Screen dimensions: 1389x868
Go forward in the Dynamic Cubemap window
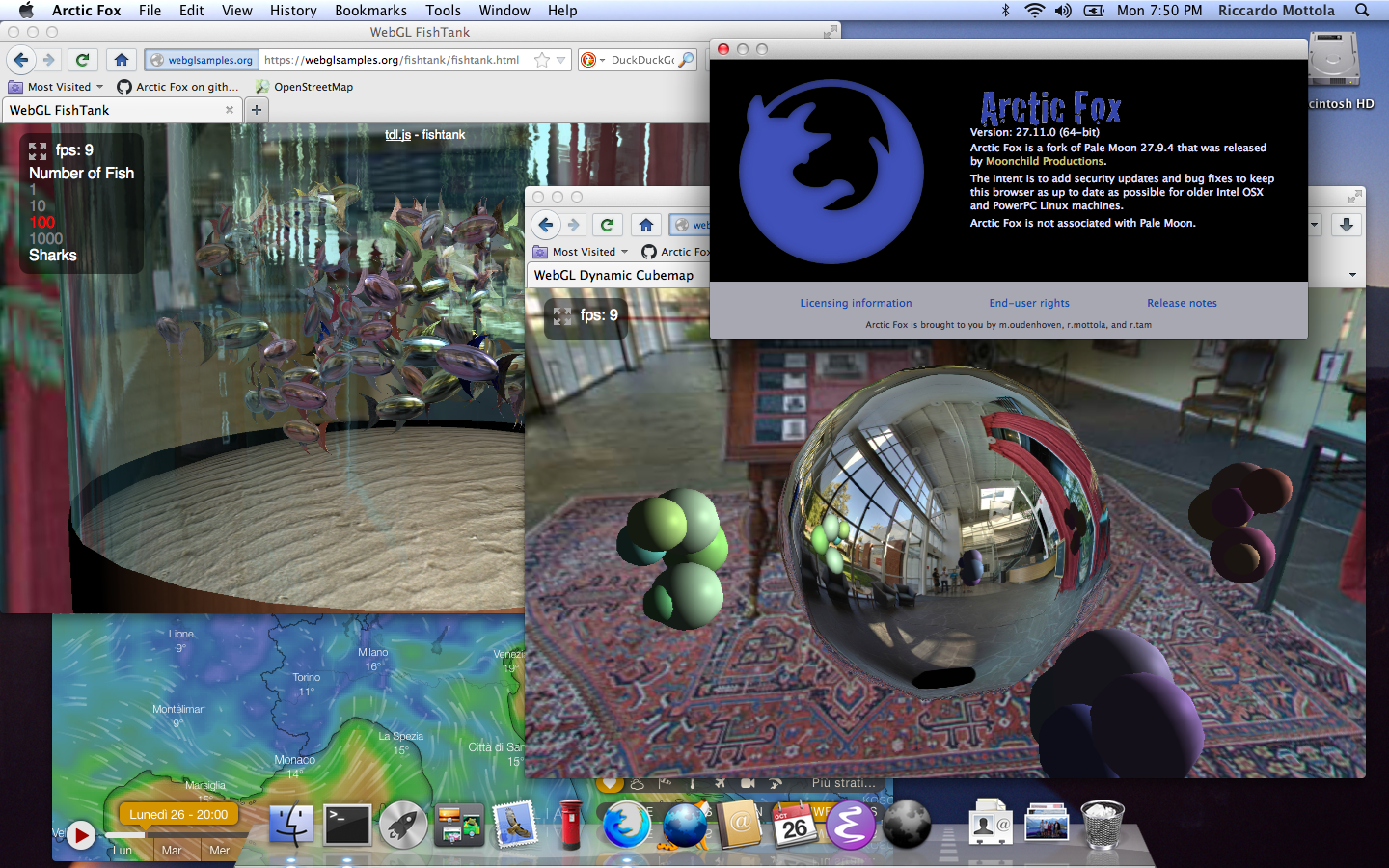tap(573, 225)
